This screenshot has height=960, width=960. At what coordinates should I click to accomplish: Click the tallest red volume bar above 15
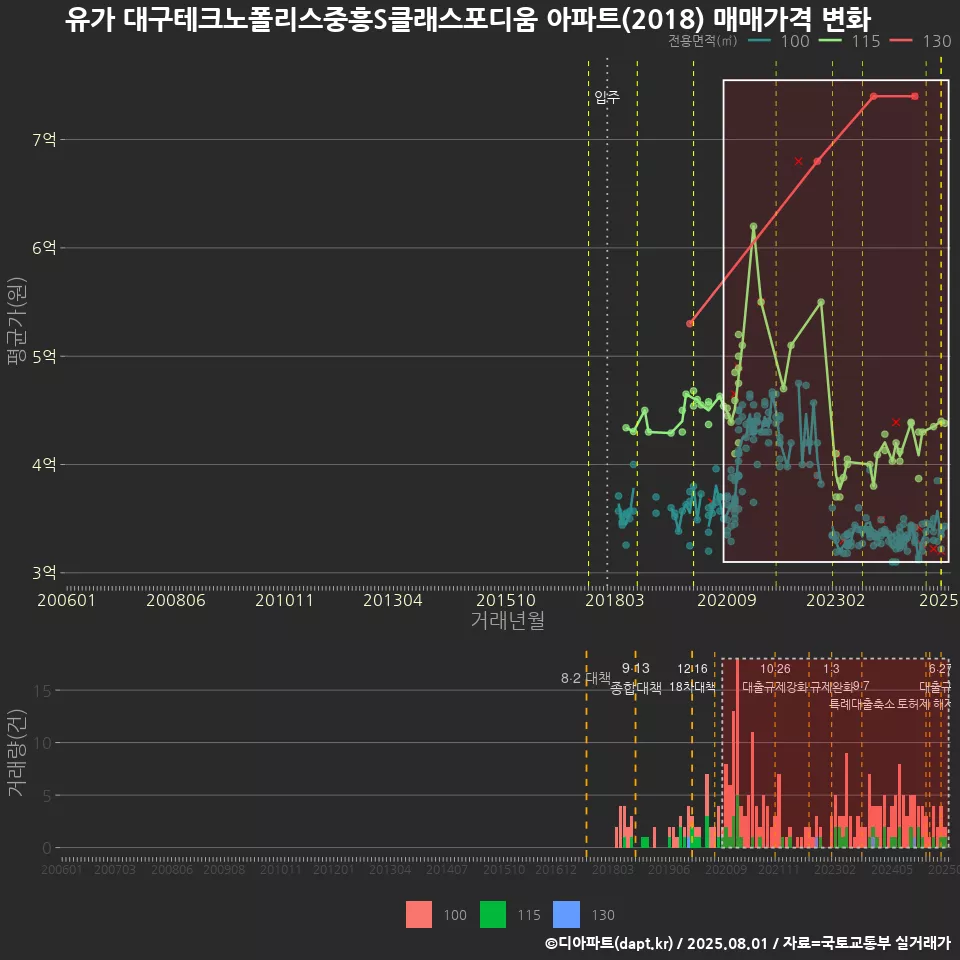(x=737, y=727)
